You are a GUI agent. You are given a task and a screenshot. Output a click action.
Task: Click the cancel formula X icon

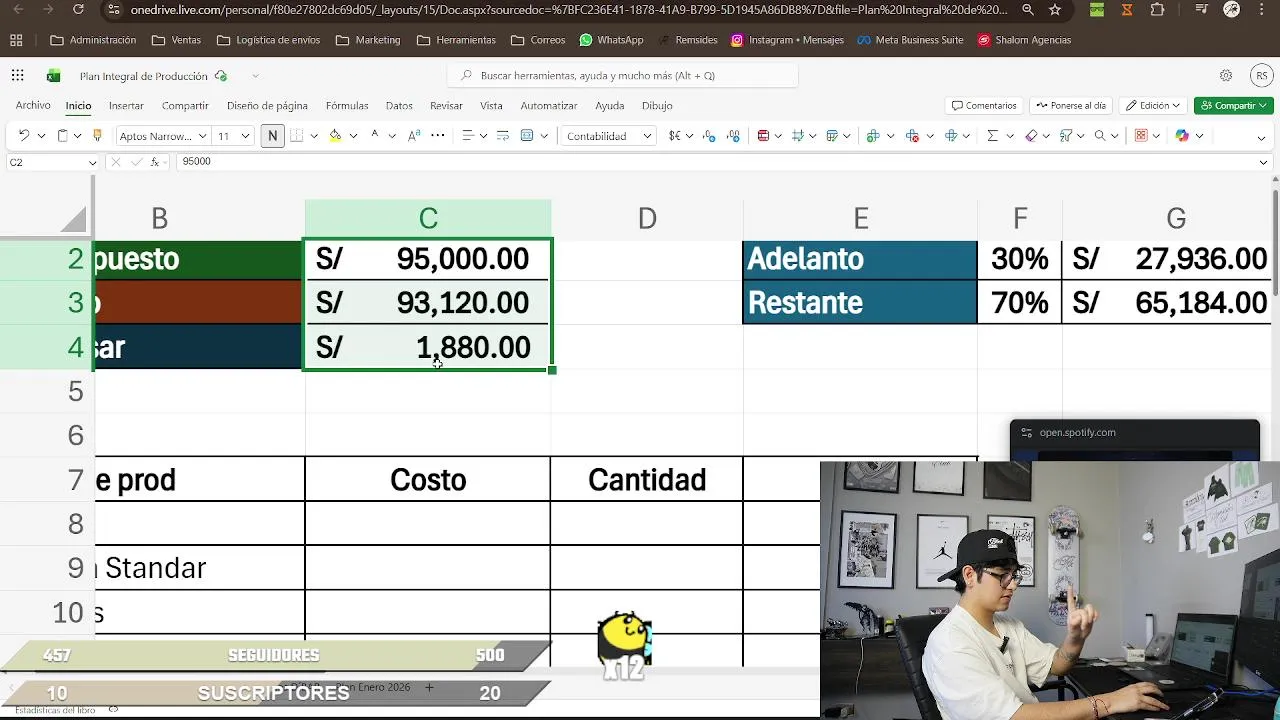click(116, 162)
